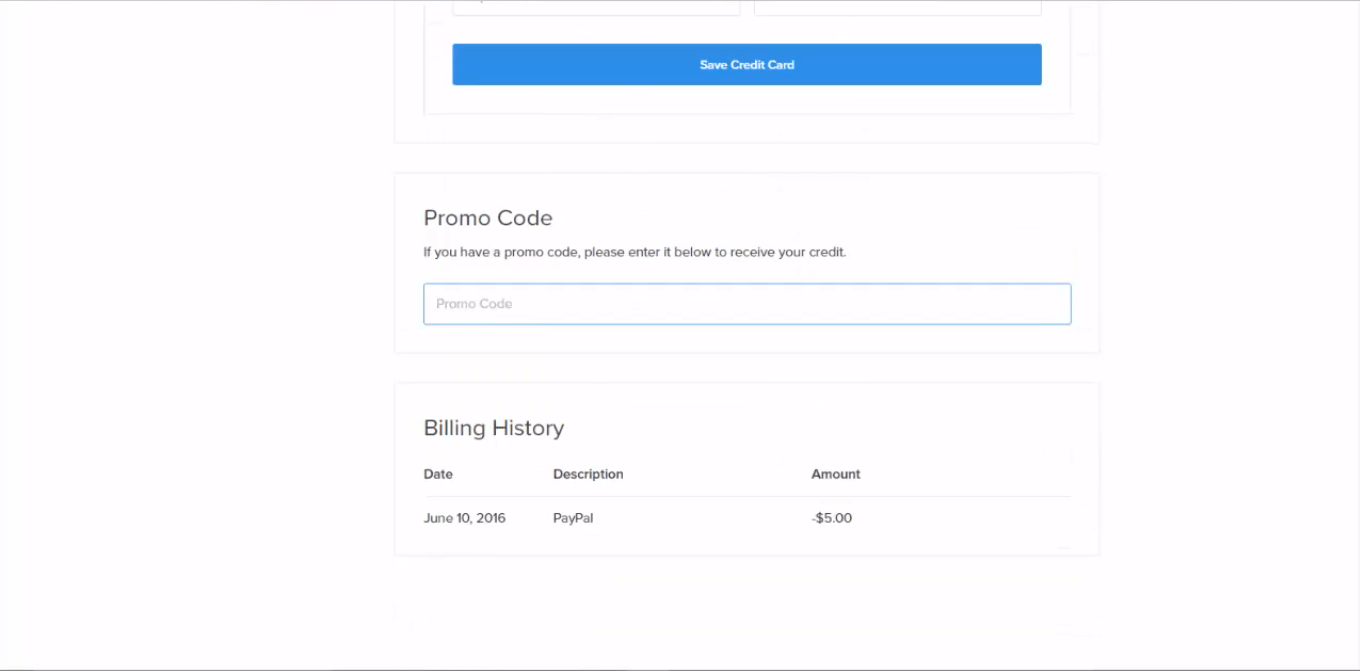Click the word 'credit' in promo instructions
The width and height of the screenshot is (1360, 671).
pos(825,252)
